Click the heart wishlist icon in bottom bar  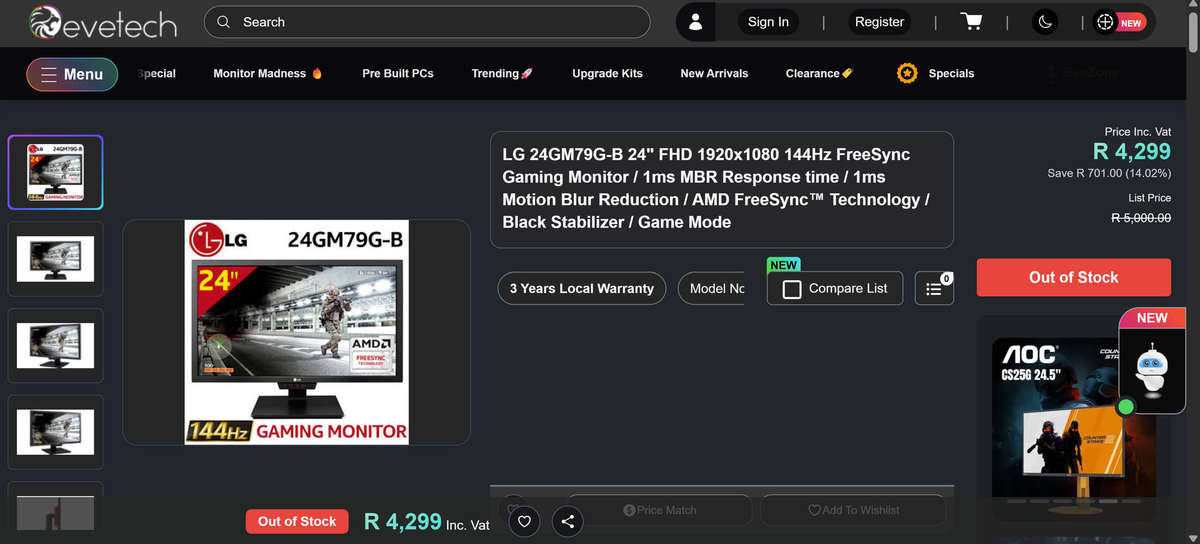pos(525,521)
